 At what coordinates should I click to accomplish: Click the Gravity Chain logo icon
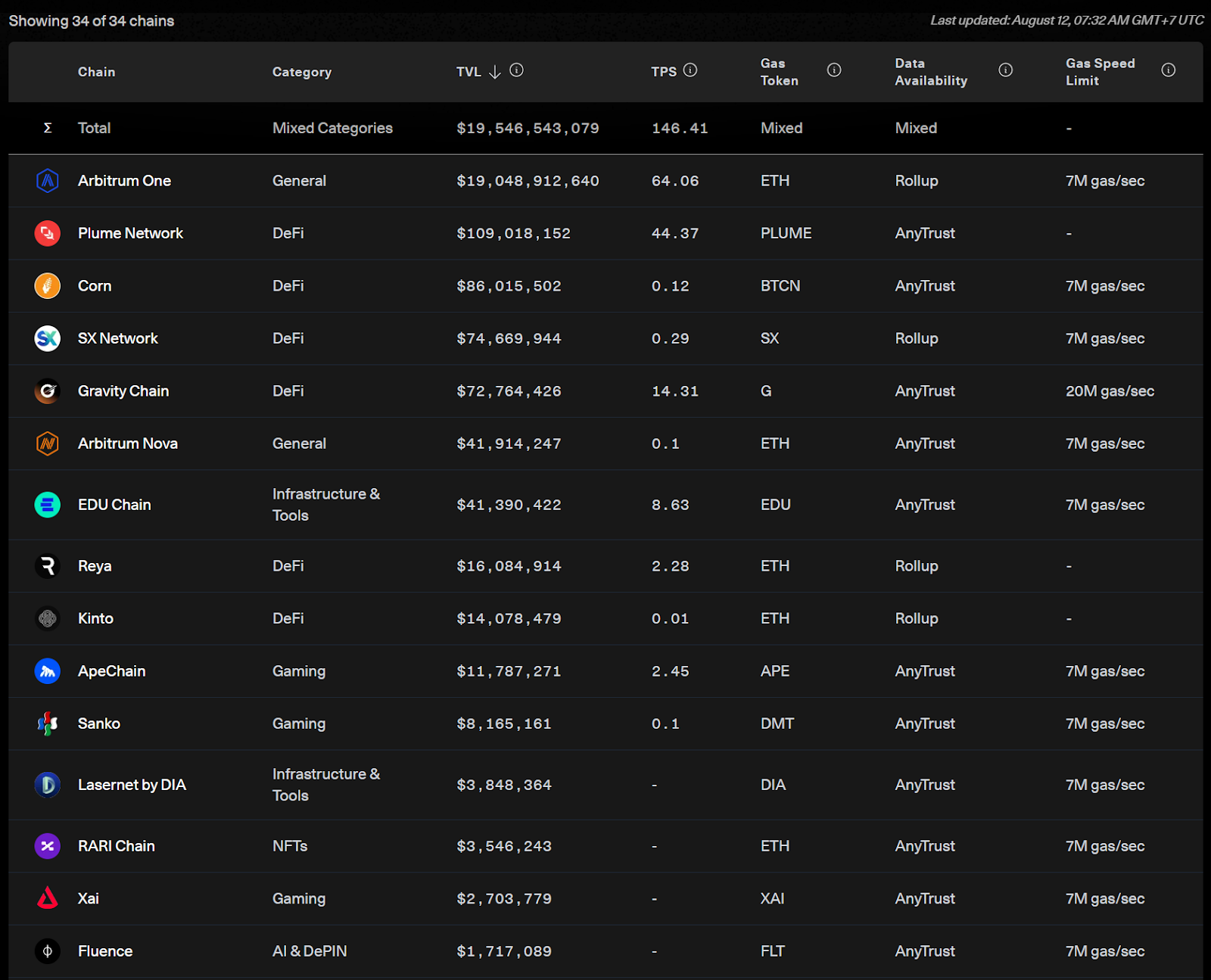coord(48,391)
